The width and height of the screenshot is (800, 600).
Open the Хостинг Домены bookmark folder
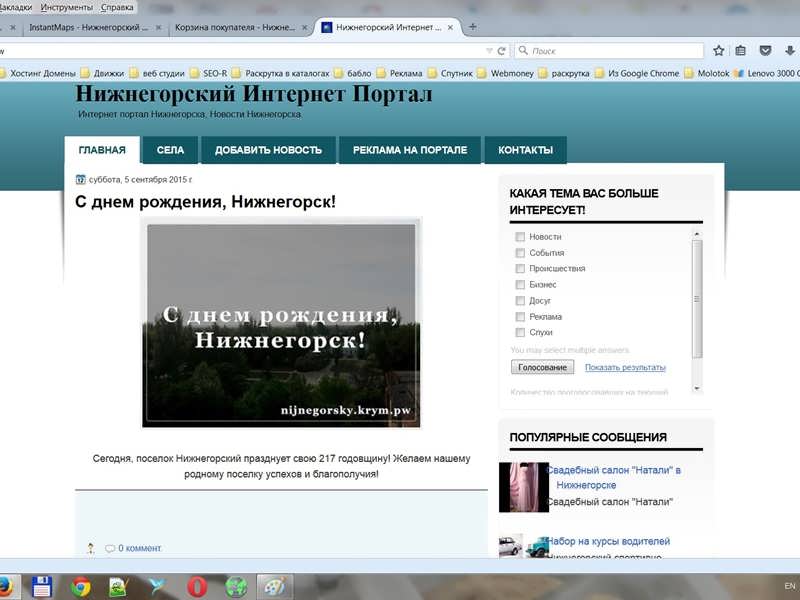(x=38, y=73)
